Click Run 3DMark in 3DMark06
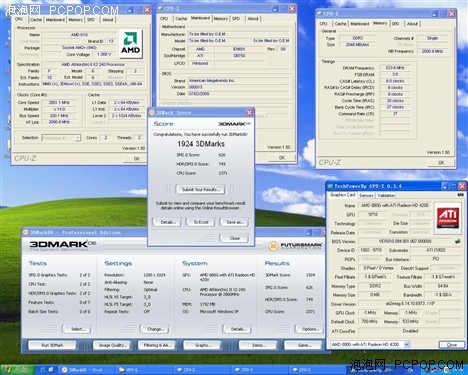 52,345
